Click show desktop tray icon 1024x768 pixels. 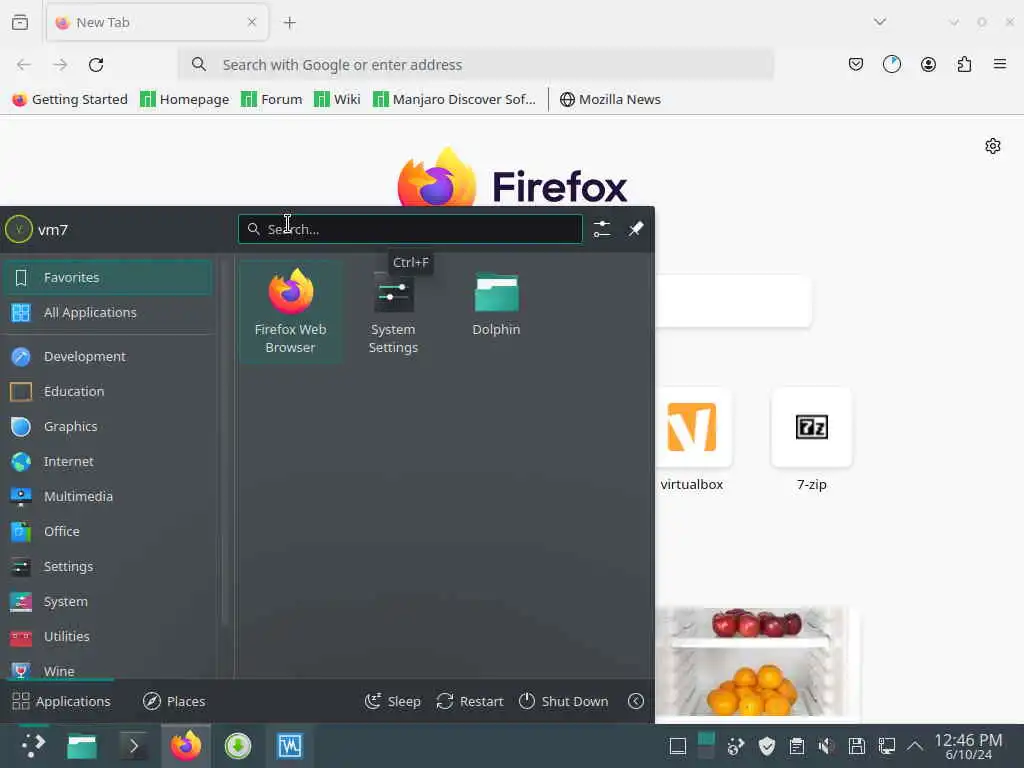click(678, 746)
